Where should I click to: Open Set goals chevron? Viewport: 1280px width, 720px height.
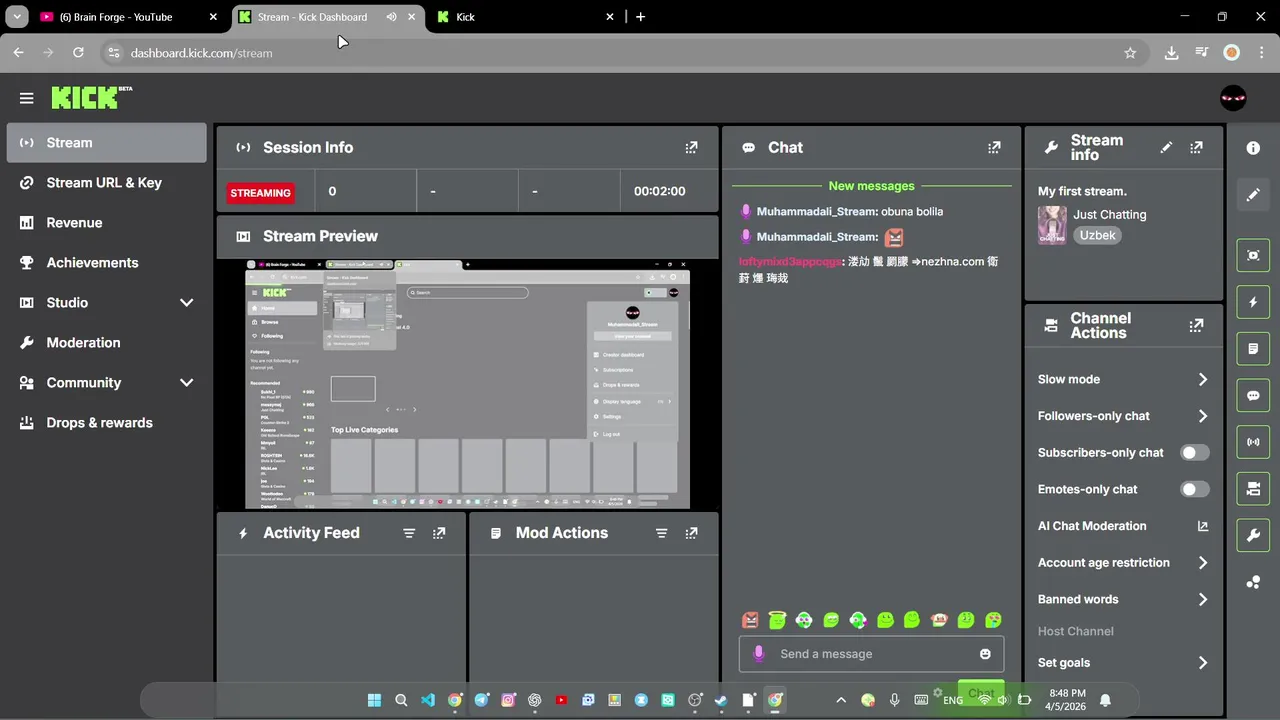(x=1202, y=663)
